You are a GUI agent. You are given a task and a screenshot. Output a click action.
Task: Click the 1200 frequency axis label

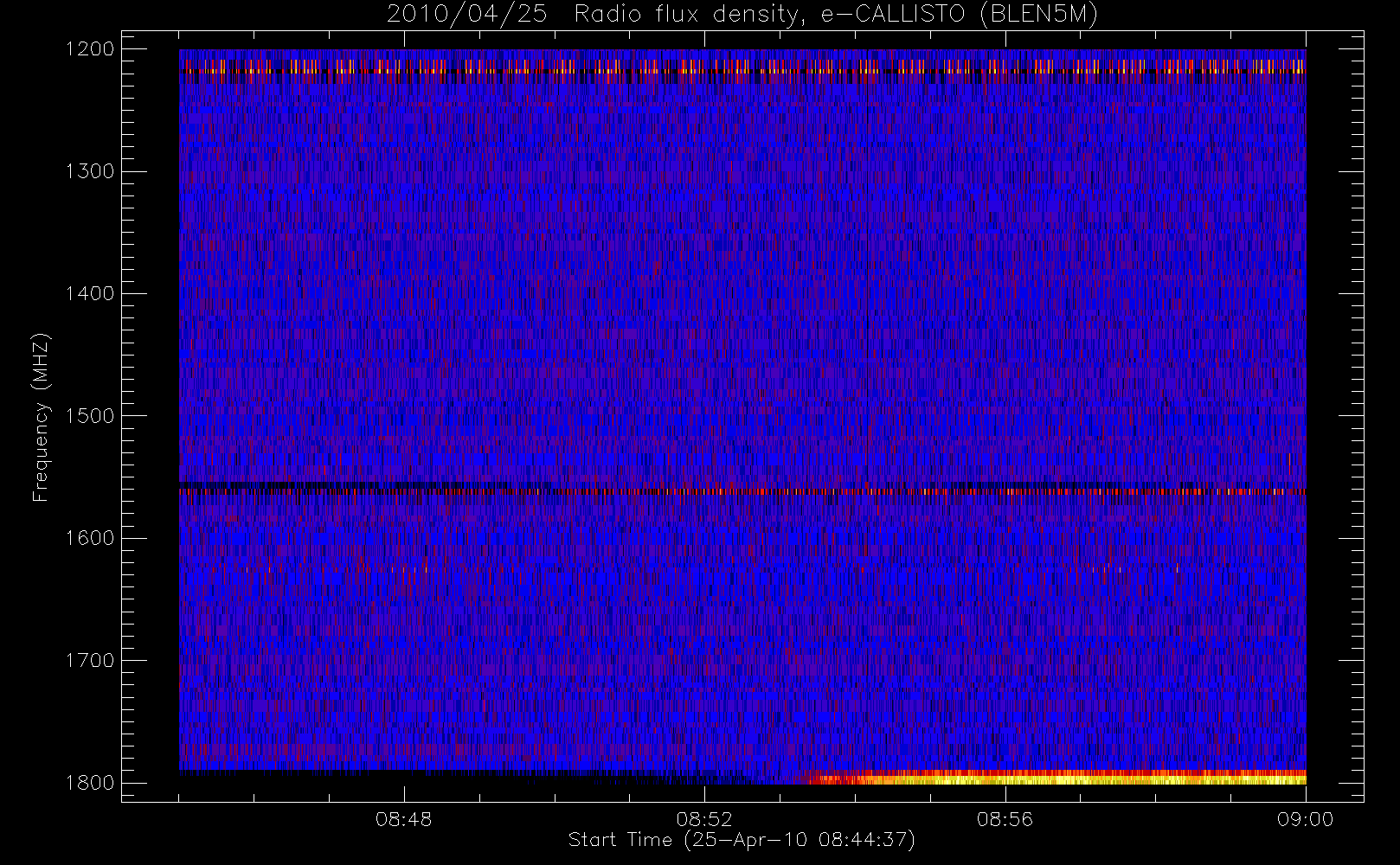click(x=90, y=49)
